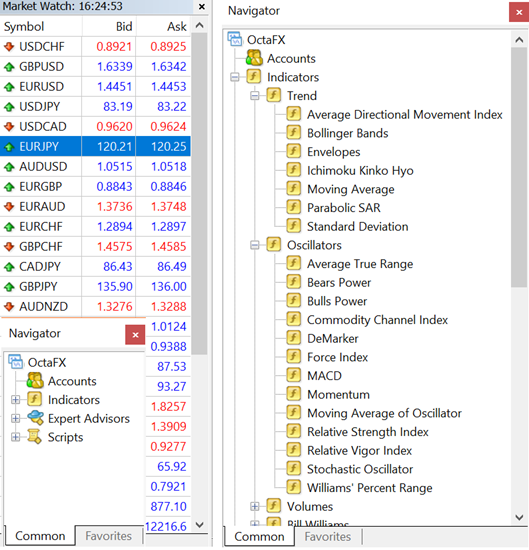Expand Expert Advisors in small Navigator

tap(15, 418)
